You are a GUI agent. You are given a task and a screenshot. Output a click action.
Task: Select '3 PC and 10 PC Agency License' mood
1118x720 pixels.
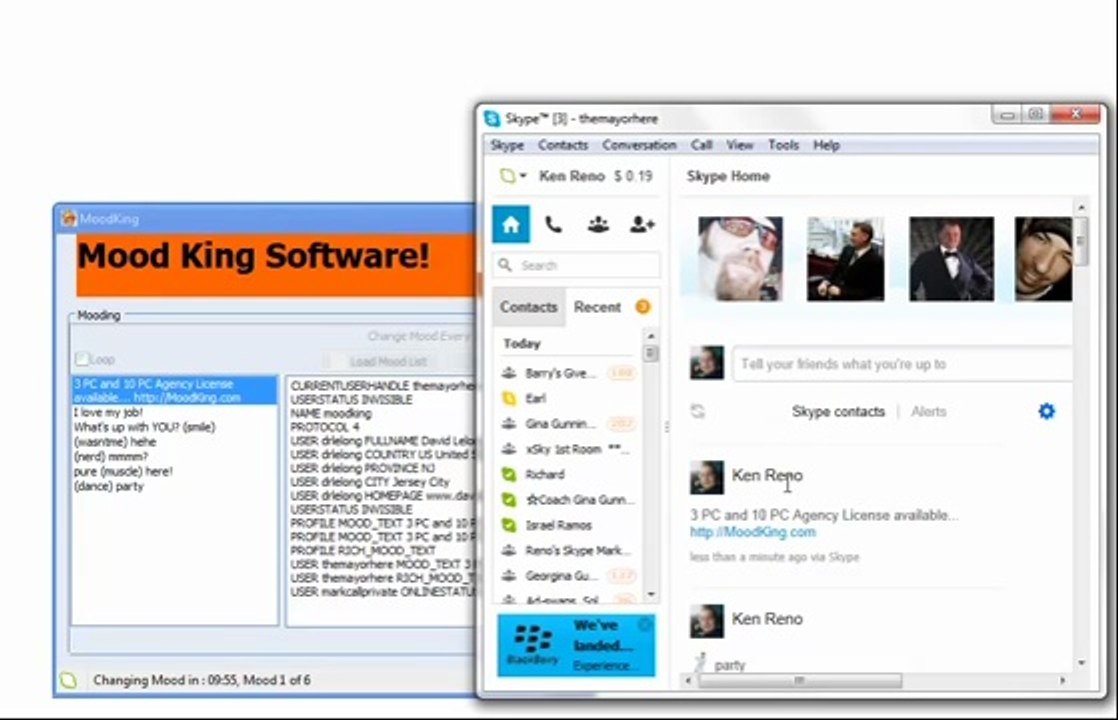click(x=174, y=391)
